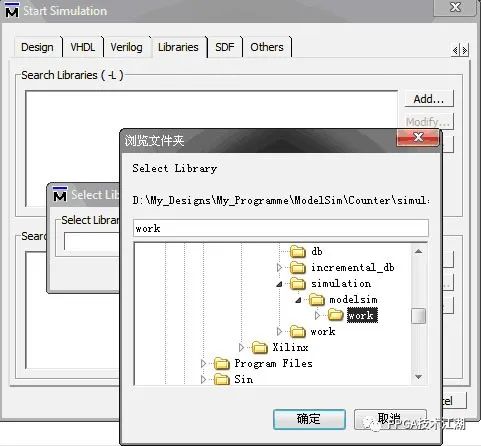Screen dimensions: 481x446
Task: Select the Program Files folder icon
Action: [222, 364]
